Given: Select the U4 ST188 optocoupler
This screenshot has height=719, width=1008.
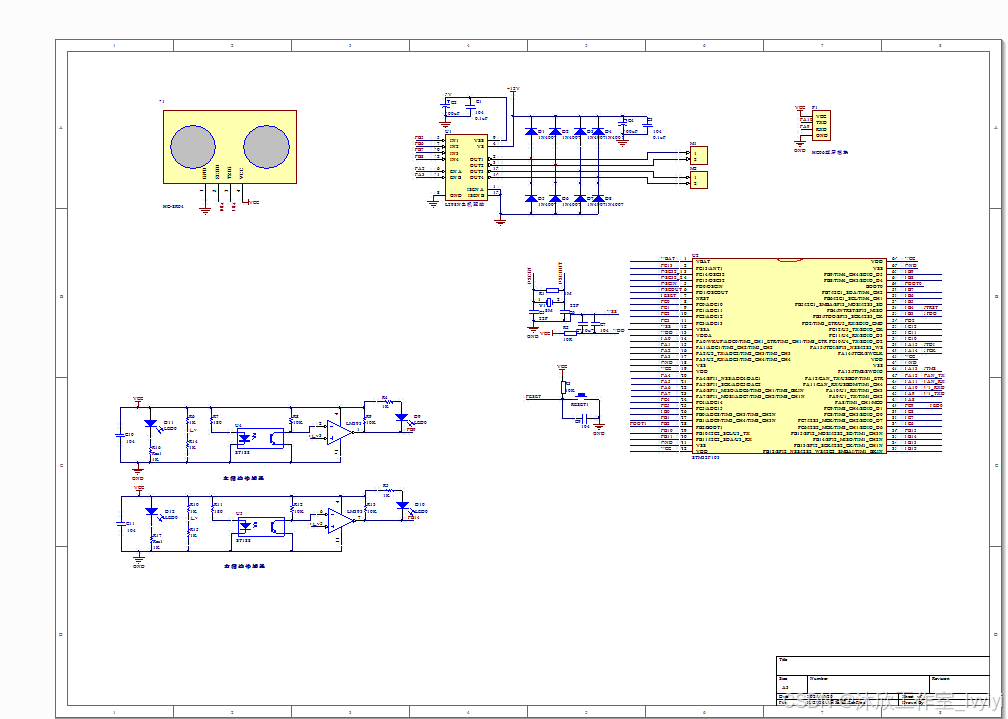Looking at the screenshot, I should [260, 438].
